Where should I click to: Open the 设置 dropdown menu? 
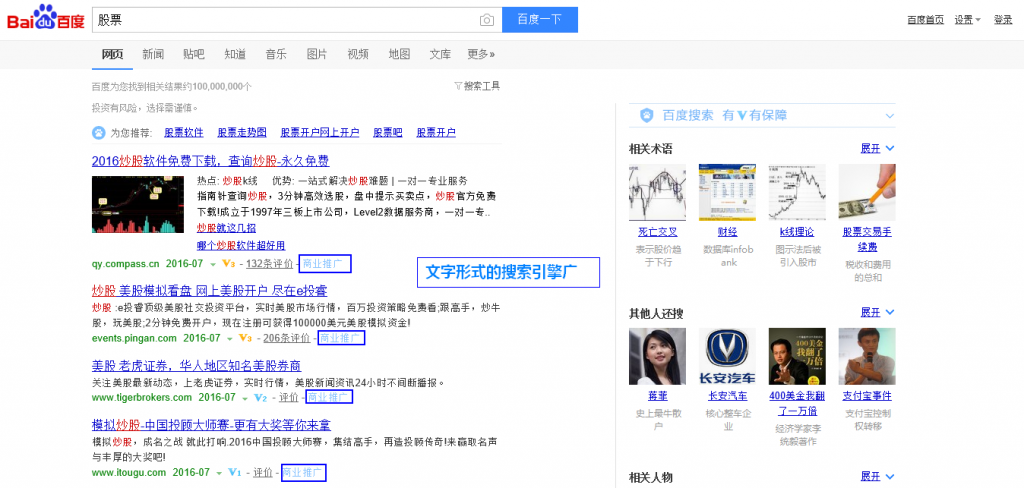(967, 20)
